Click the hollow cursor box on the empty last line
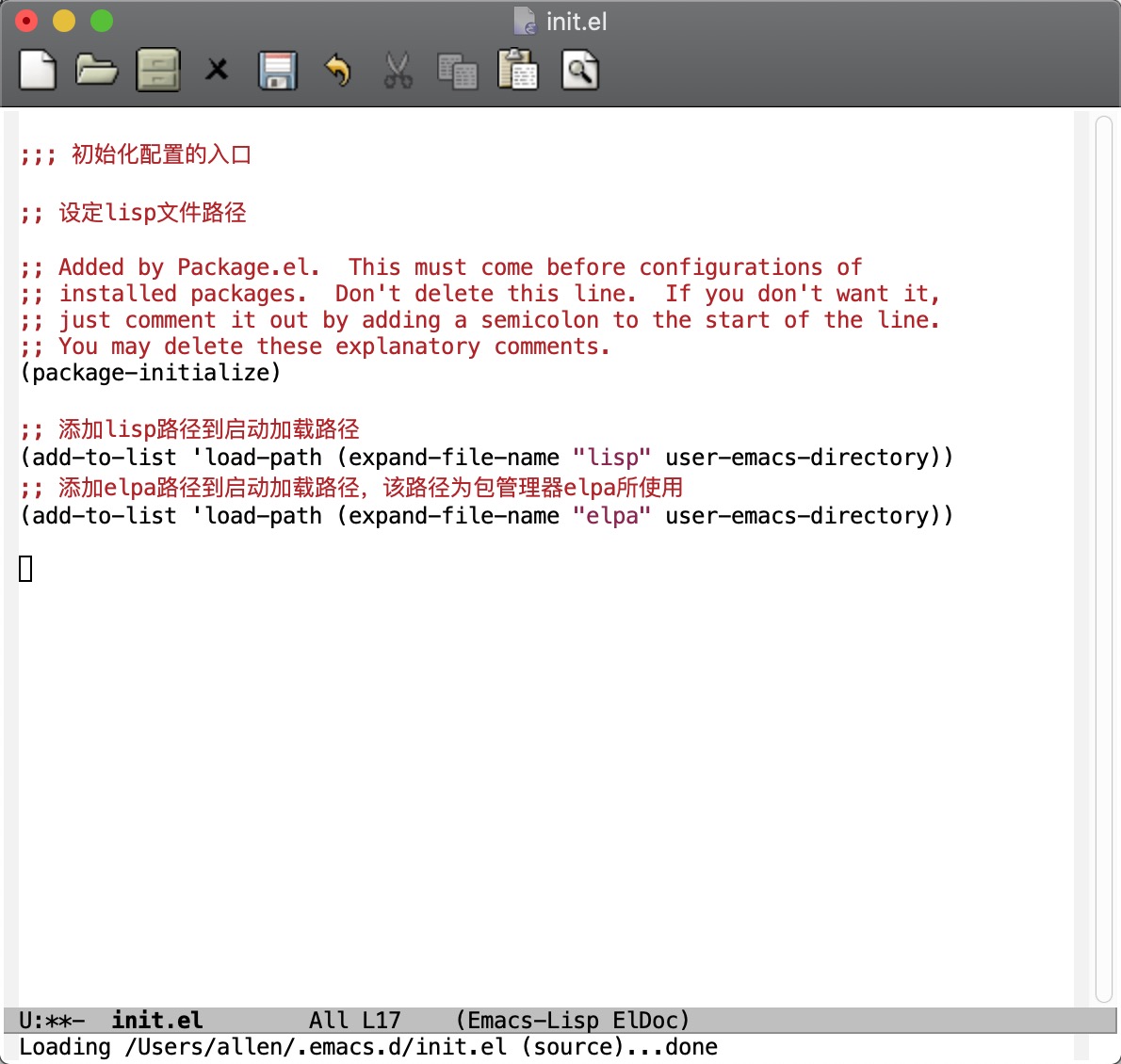 click(25, 569)
